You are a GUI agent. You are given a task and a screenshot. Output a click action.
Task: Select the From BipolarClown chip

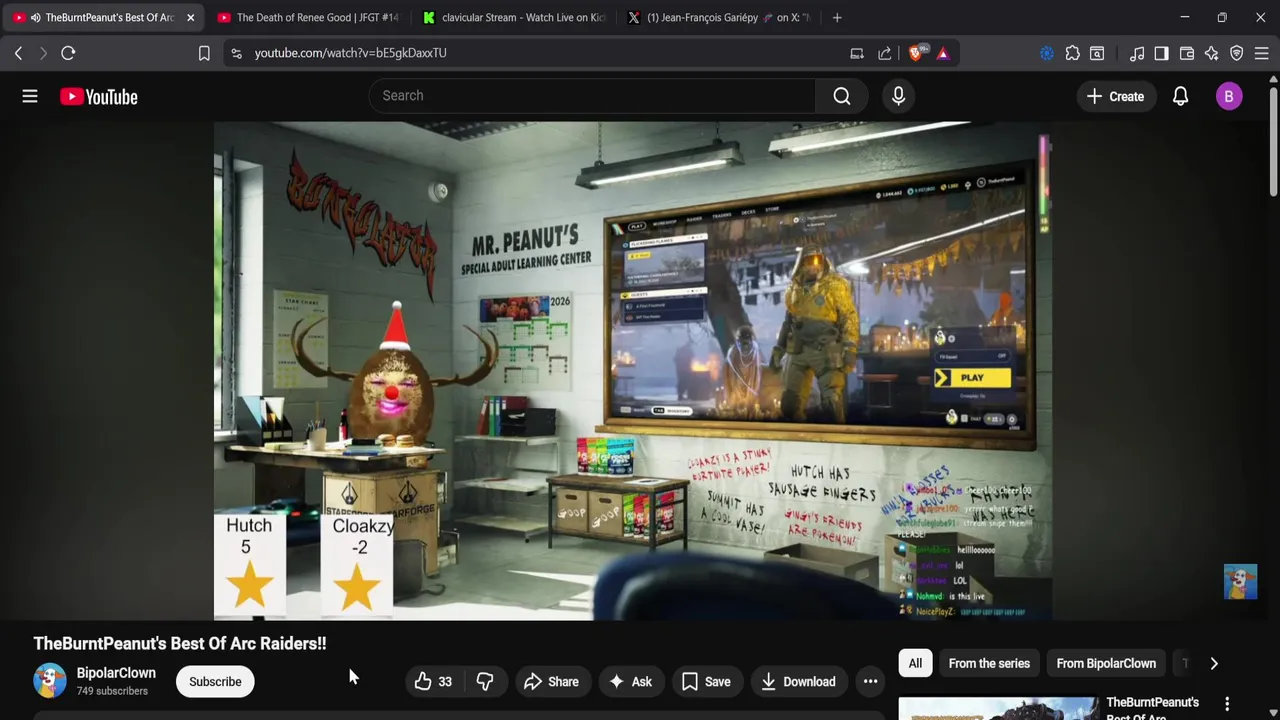pos(1106,663)
